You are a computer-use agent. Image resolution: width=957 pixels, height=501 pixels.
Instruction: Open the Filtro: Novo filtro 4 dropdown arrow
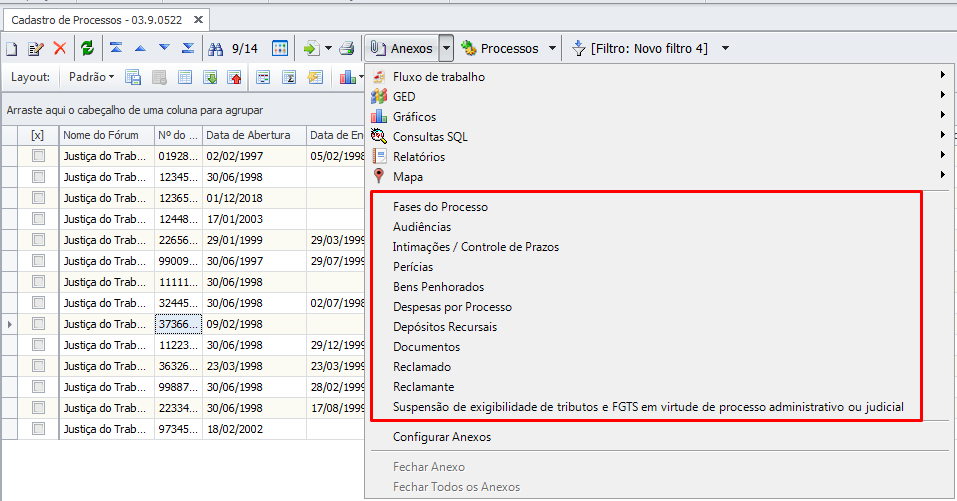[x=726, y=48]
